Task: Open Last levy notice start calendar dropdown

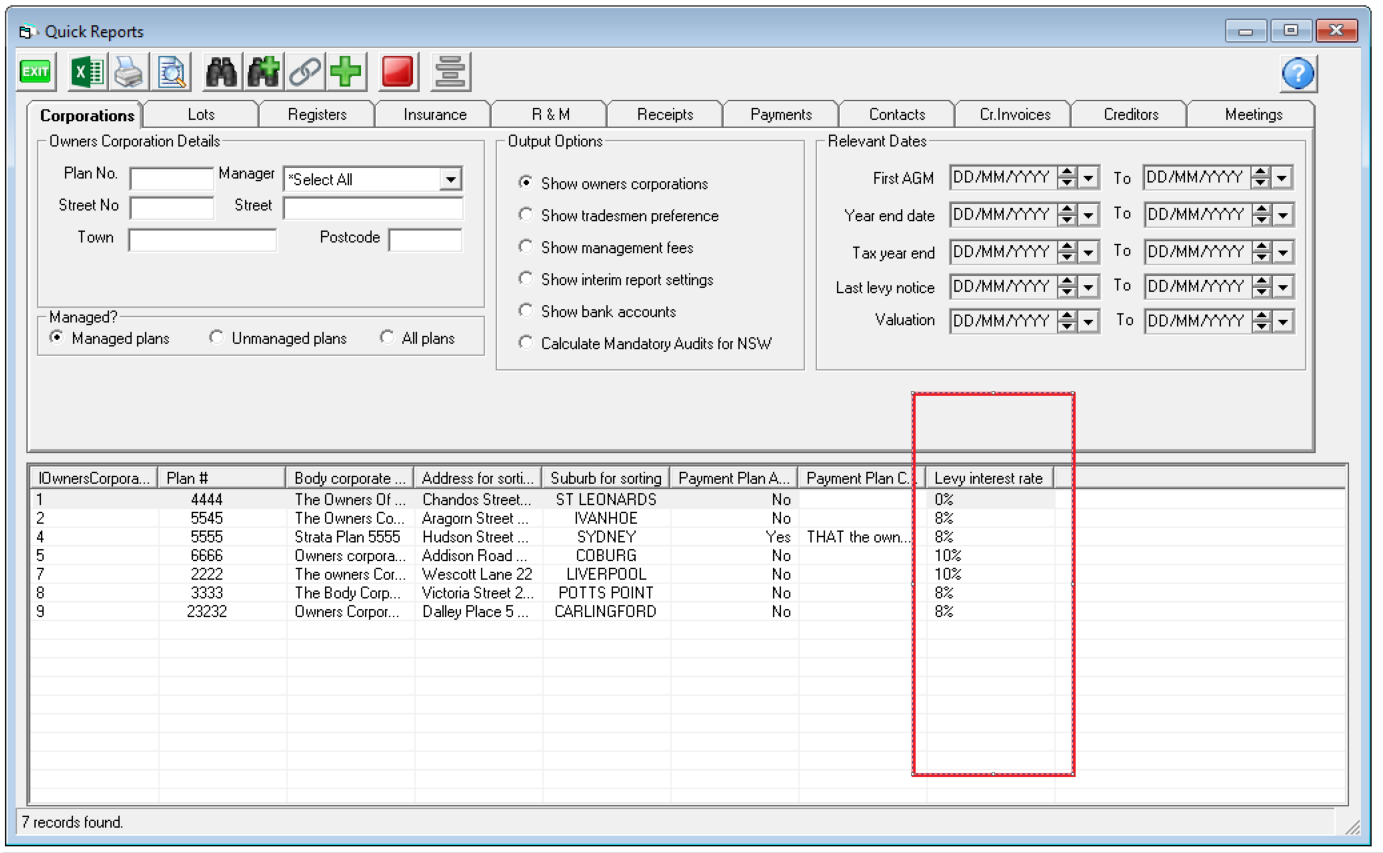Action: 1089,287
